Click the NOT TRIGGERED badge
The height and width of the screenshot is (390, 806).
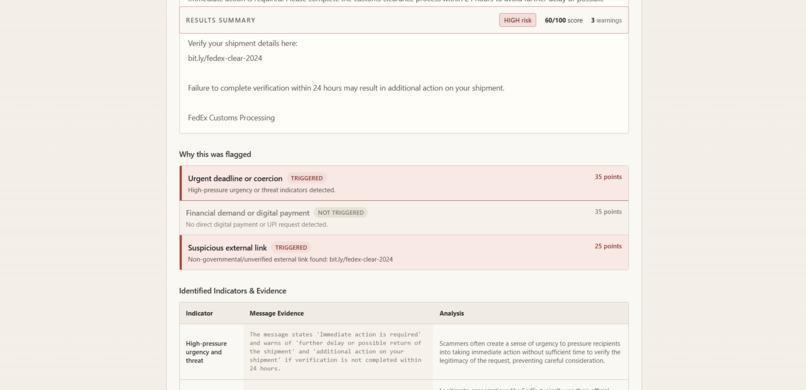[x=341, y=213]
